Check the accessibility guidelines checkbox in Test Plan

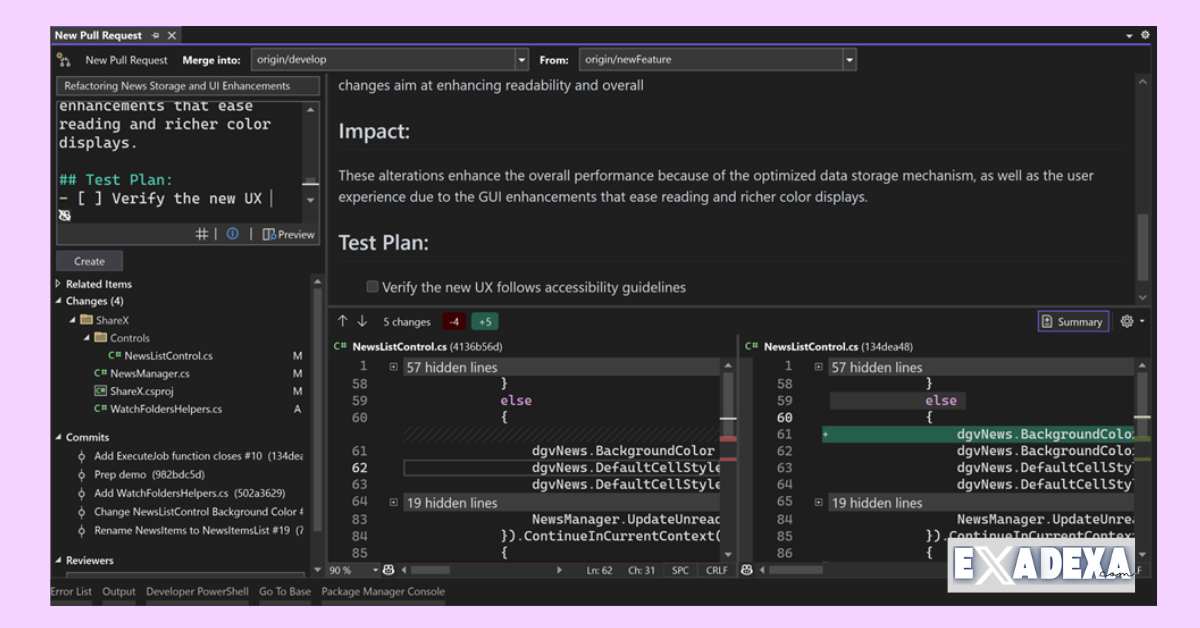pos(372,286)
